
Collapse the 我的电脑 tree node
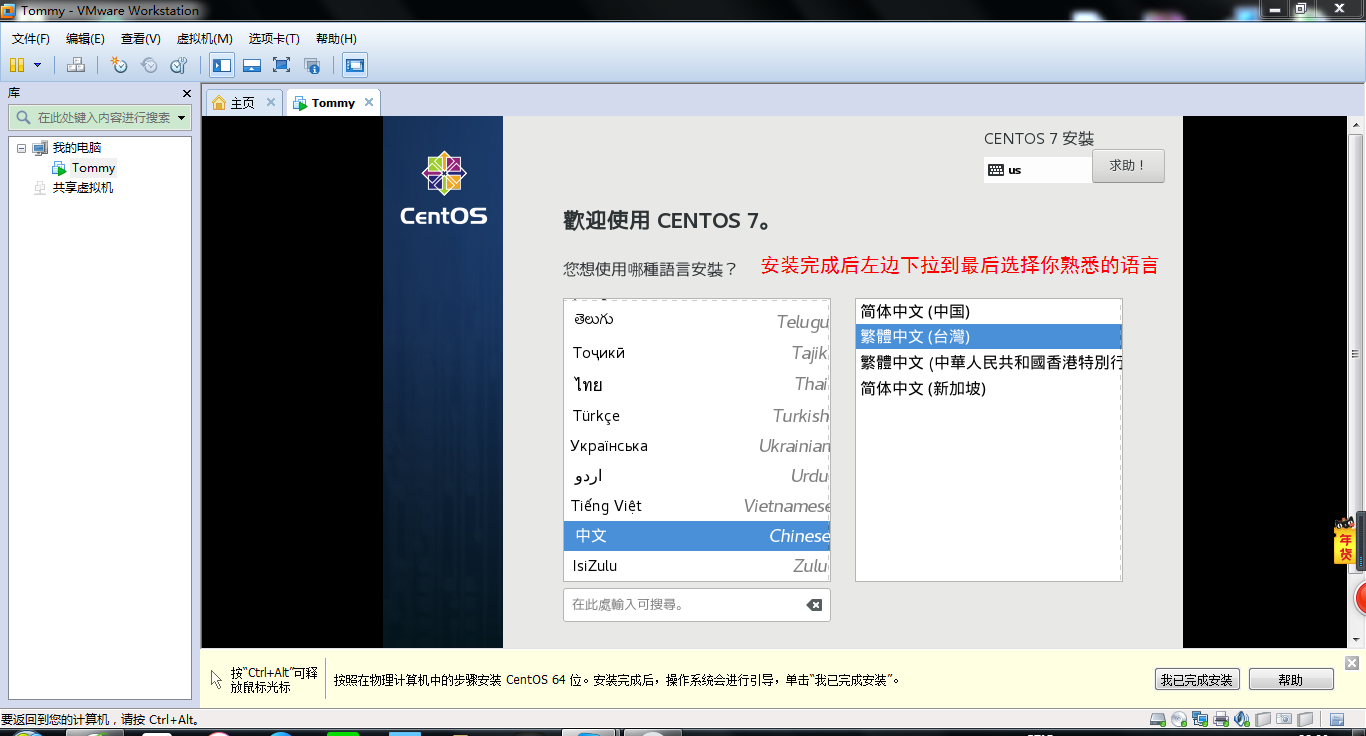pos(21,148)
